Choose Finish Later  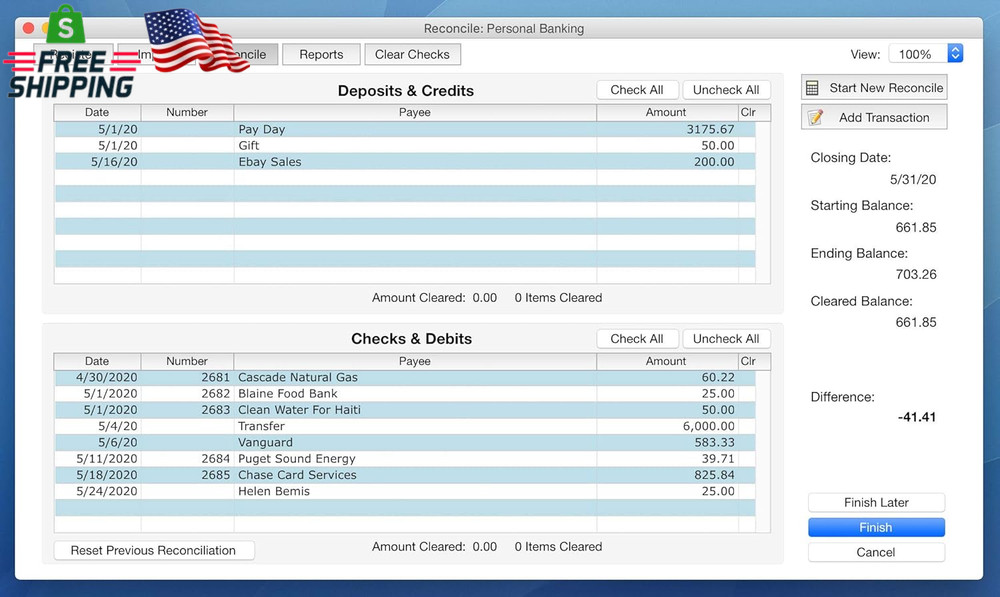pos(876,502)
